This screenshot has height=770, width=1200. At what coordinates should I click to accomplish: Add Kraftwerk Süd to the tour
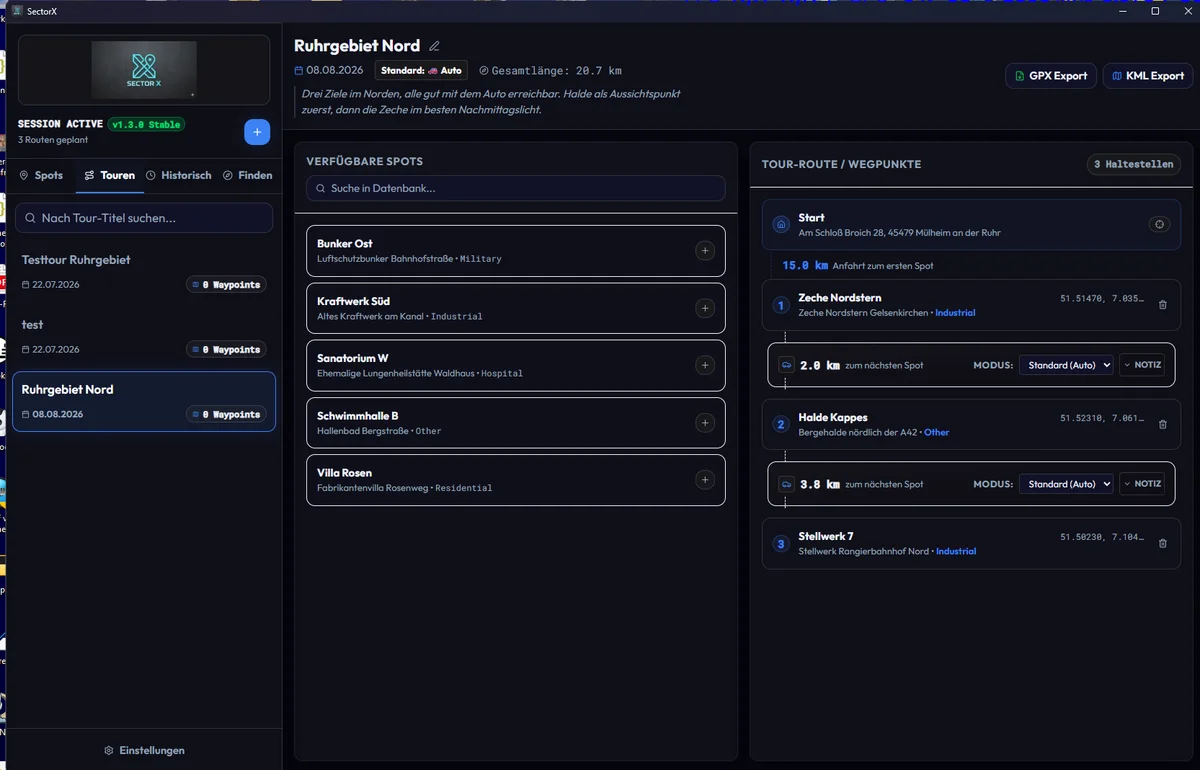(705, 308)
